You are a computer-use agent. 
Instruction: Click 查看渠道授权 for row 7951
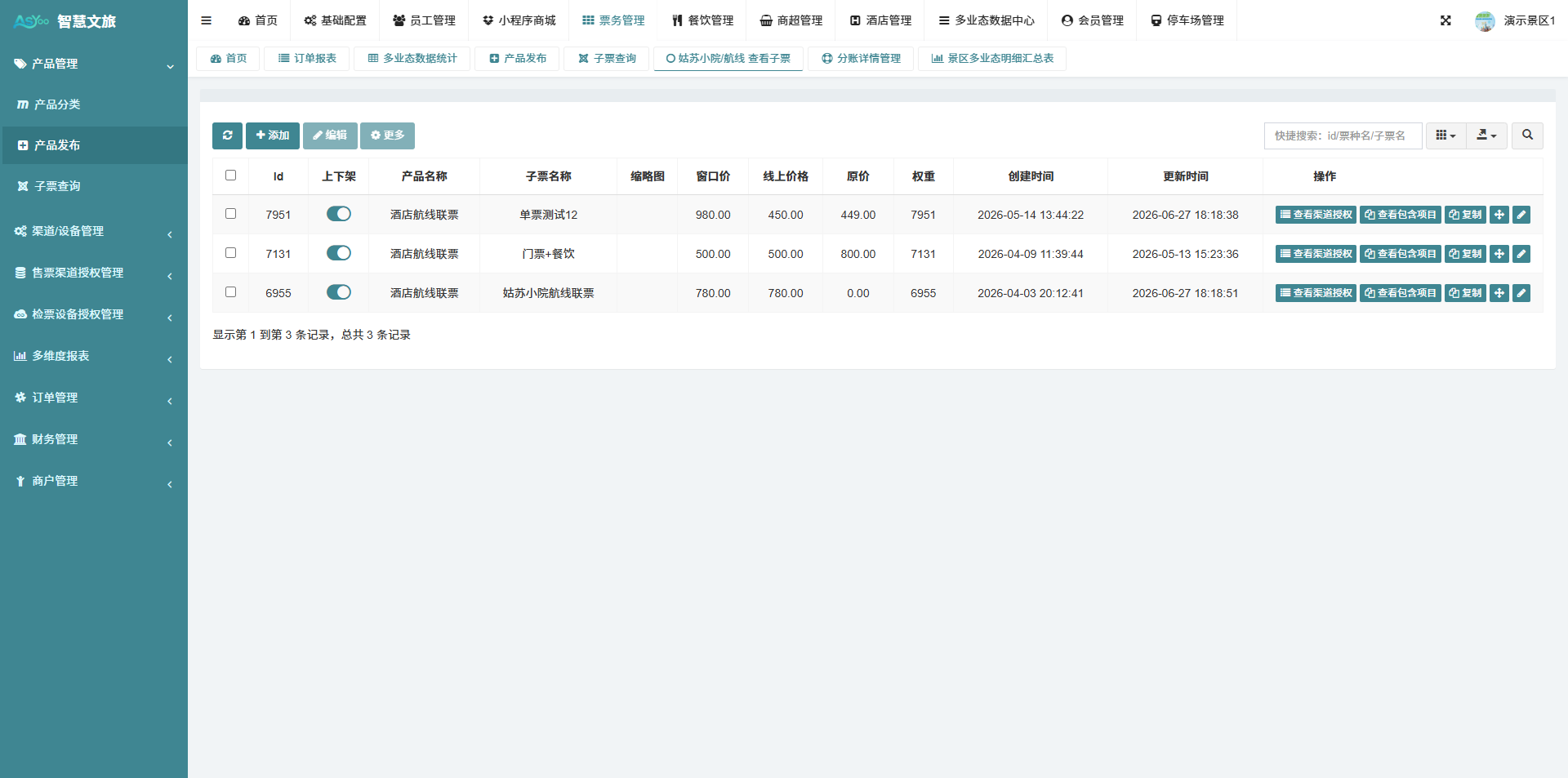pyautogui.click(x=1316, y=215)
